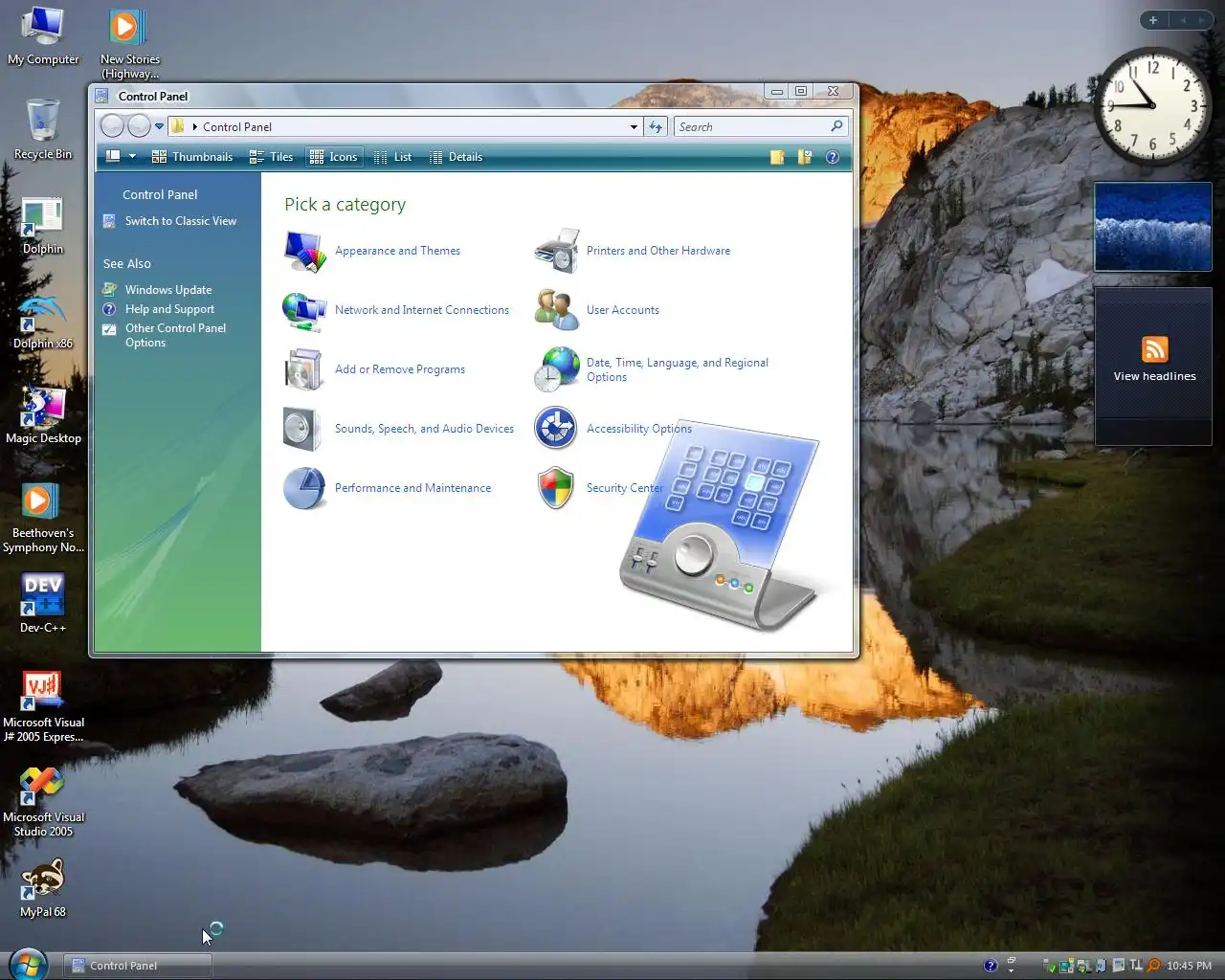This screenshot has height=980, width=1225.
Task: Click the sidebar add gadget plus button
Action: pyautogui.click(x=1153, y=20)
